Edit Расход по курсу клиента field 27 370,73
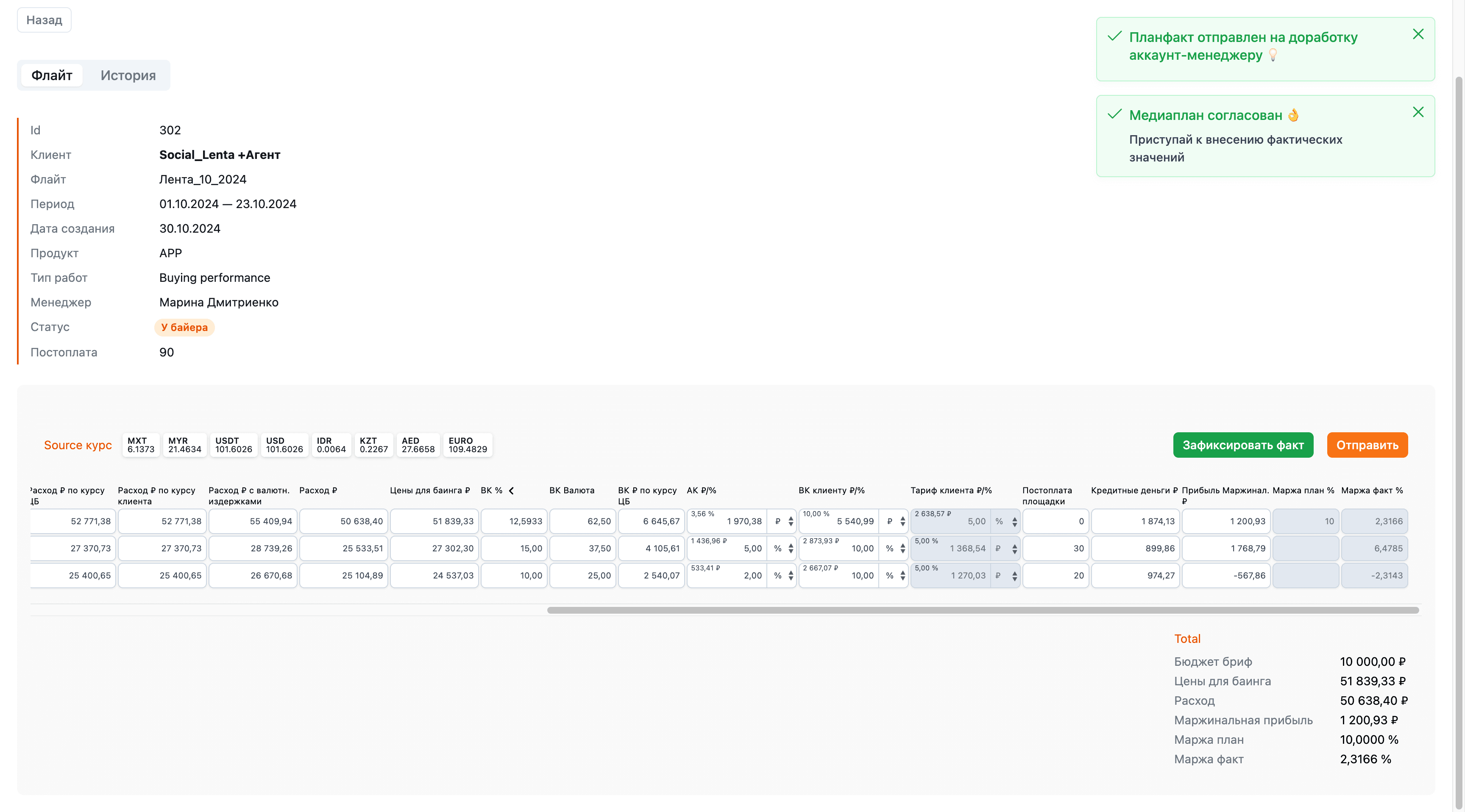The image size is (1465, 812). coord(162,549)
